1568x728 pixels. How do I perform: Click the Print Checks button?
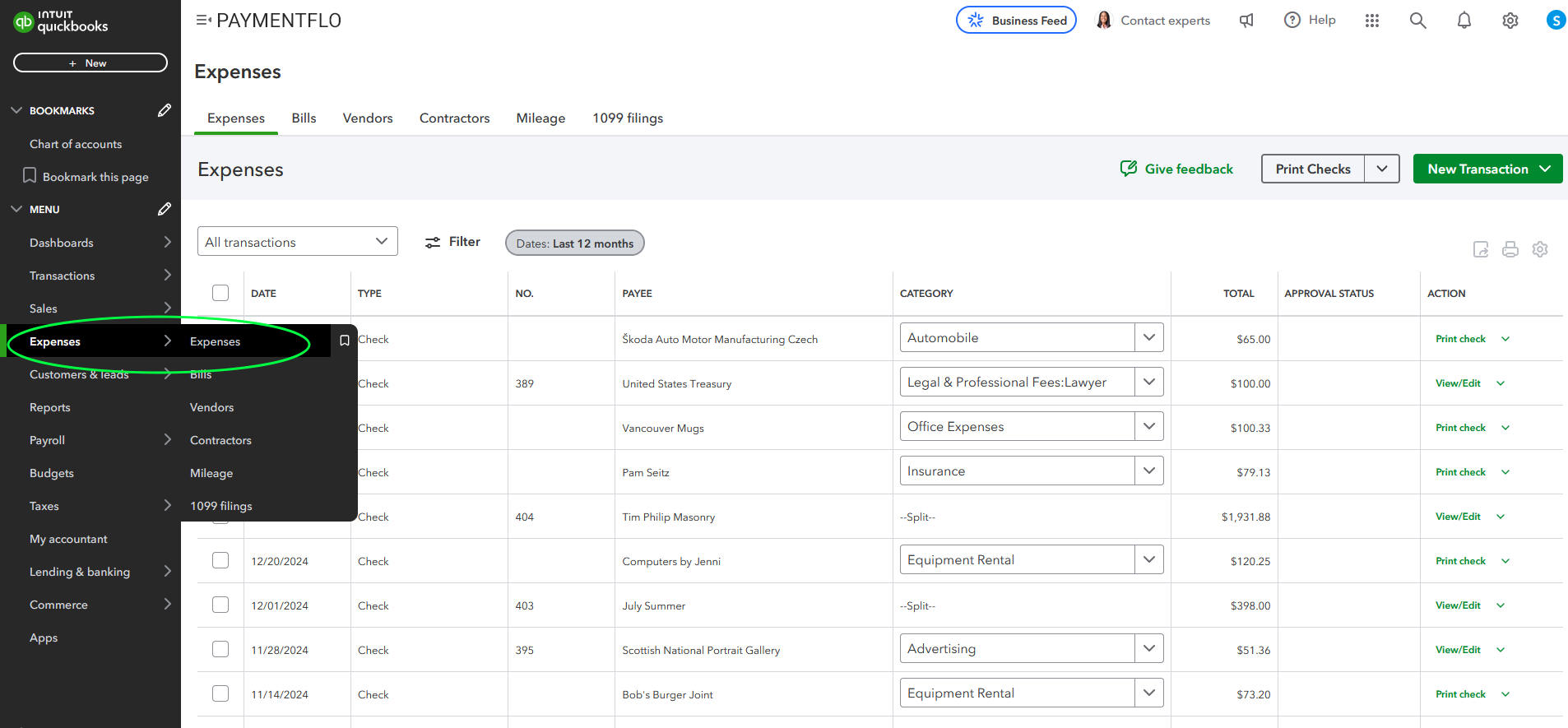(1313, 169)
